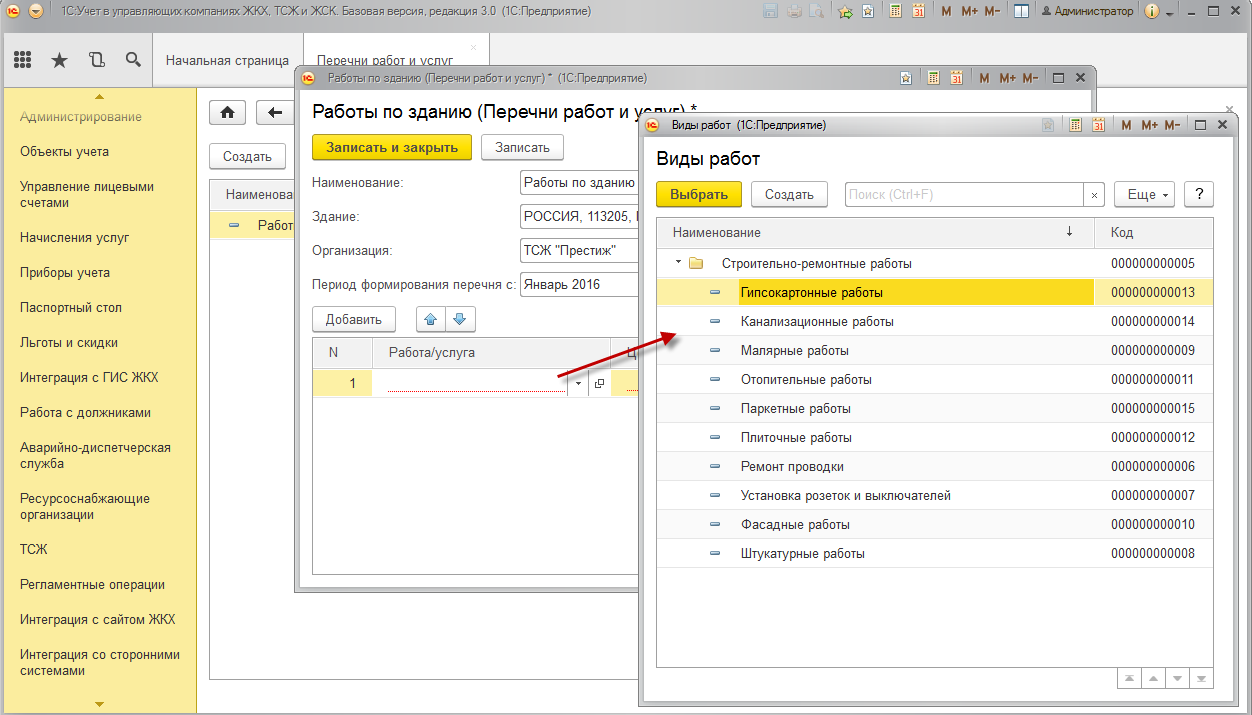
Task: Switch to Начальная страница tab
Action: click(x=227, y=60)
